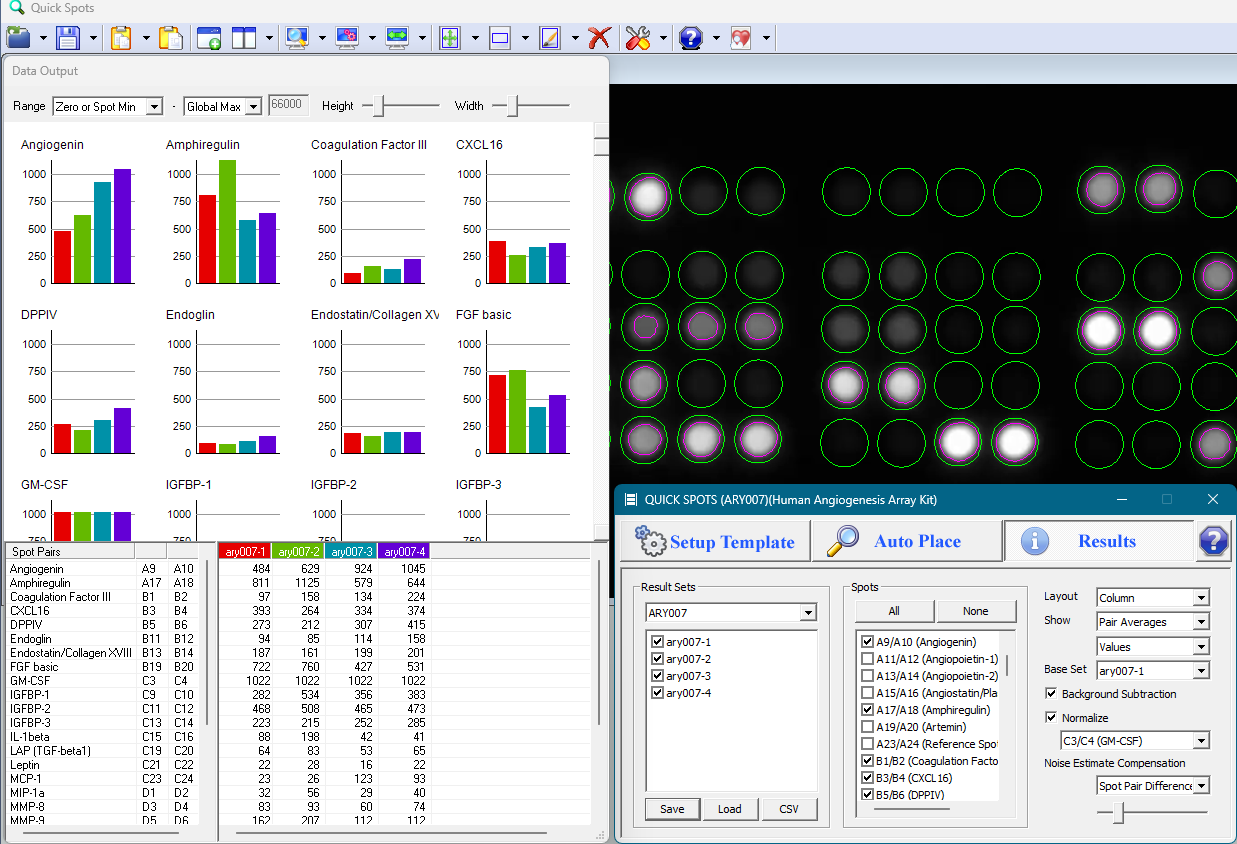Expand the open folder dropdown arrow
1237x844 pixels.
coord(44,38)
